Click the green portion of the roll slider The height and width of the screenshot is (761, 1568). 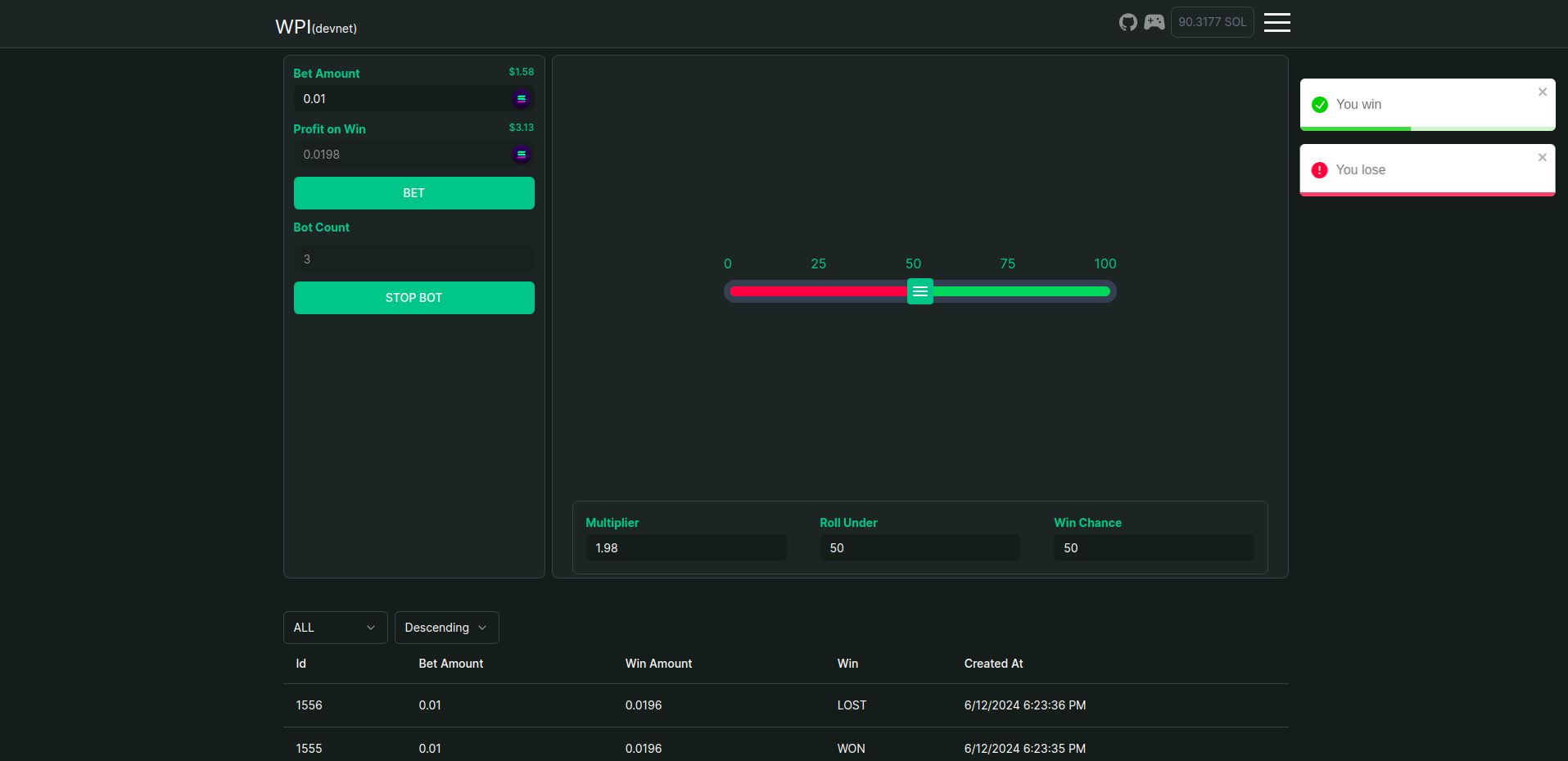[1022, 291]
